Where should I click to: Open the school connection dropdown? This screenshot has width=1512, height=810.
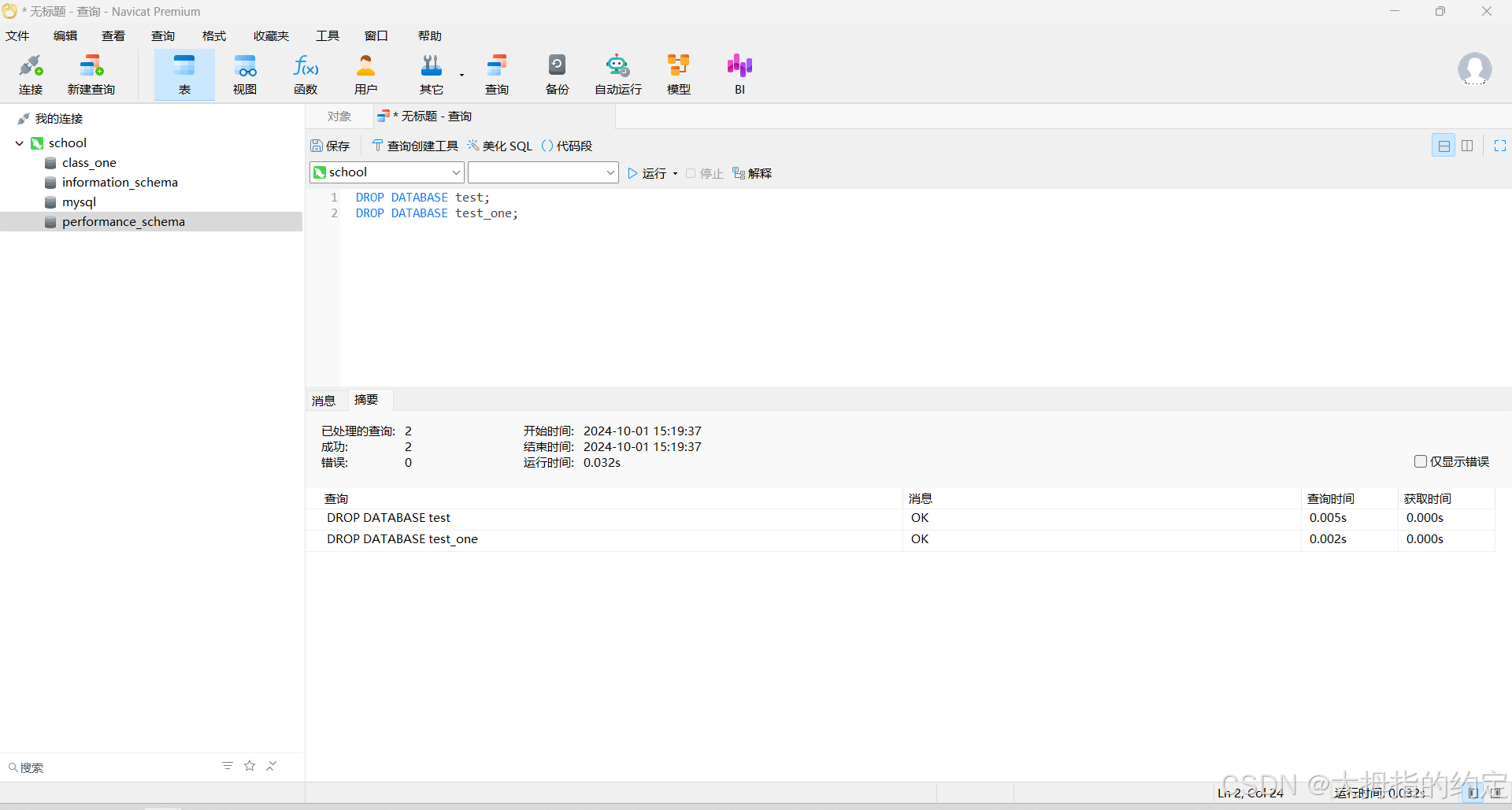[x=387, y=172]
